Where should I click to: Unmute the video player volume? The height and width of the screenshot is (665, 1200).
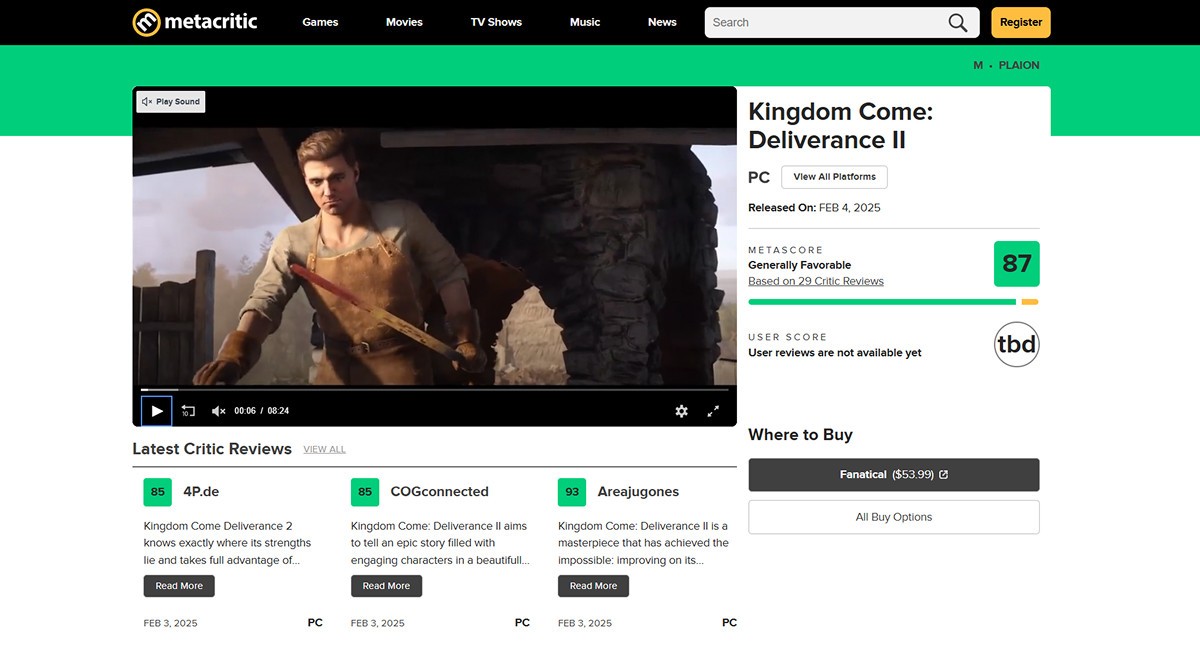tap(219, 411)
